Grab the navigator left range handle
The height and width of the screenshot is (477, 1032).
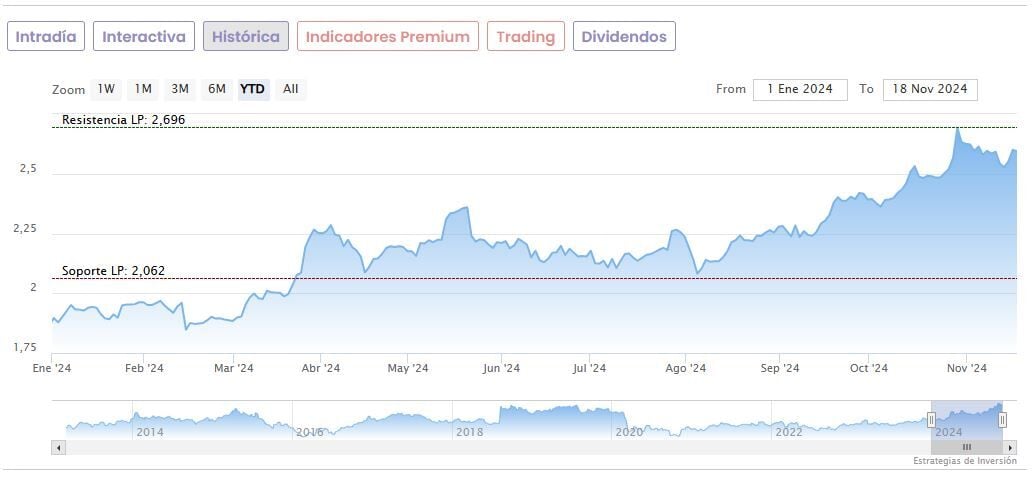[932, 420]
